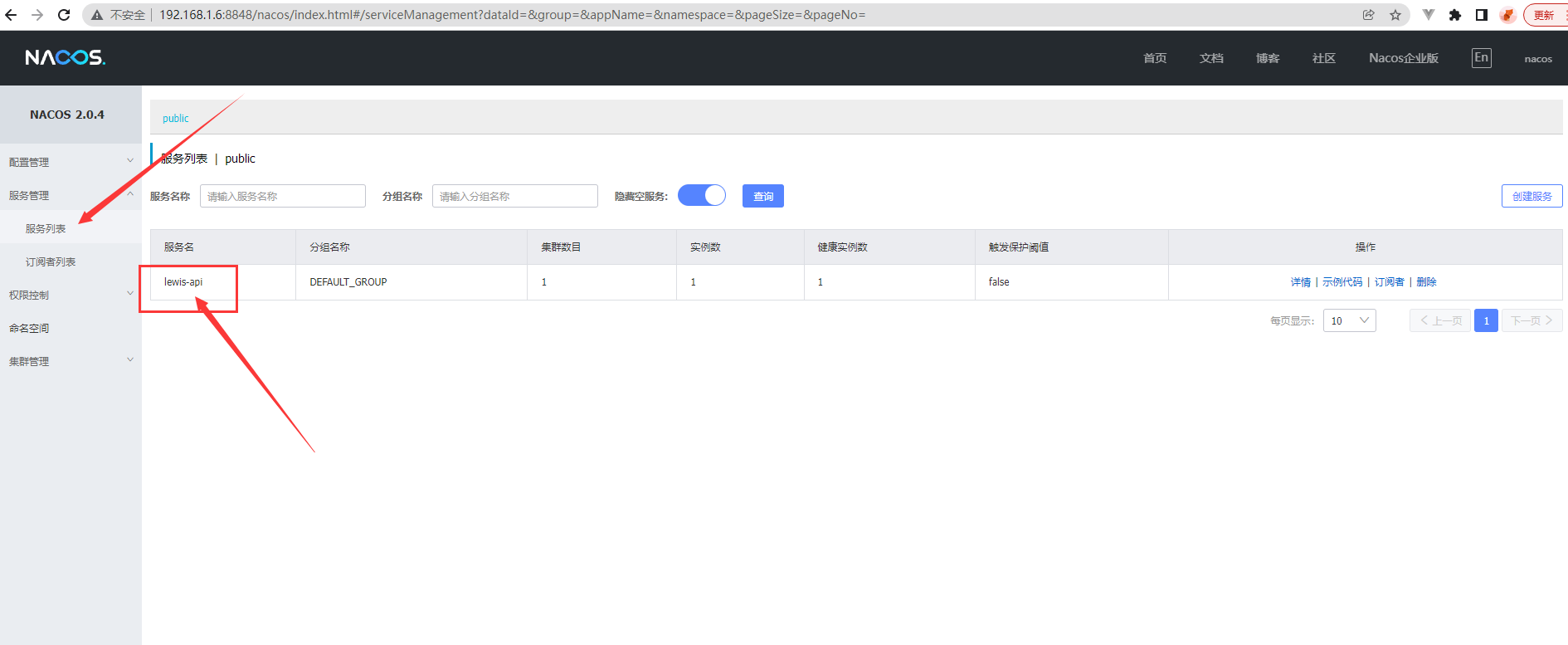Viewport: 1568px width, 645px height.
Task: Open 订阅者 for lewis-api
Action: click(x=1390, y=282)
